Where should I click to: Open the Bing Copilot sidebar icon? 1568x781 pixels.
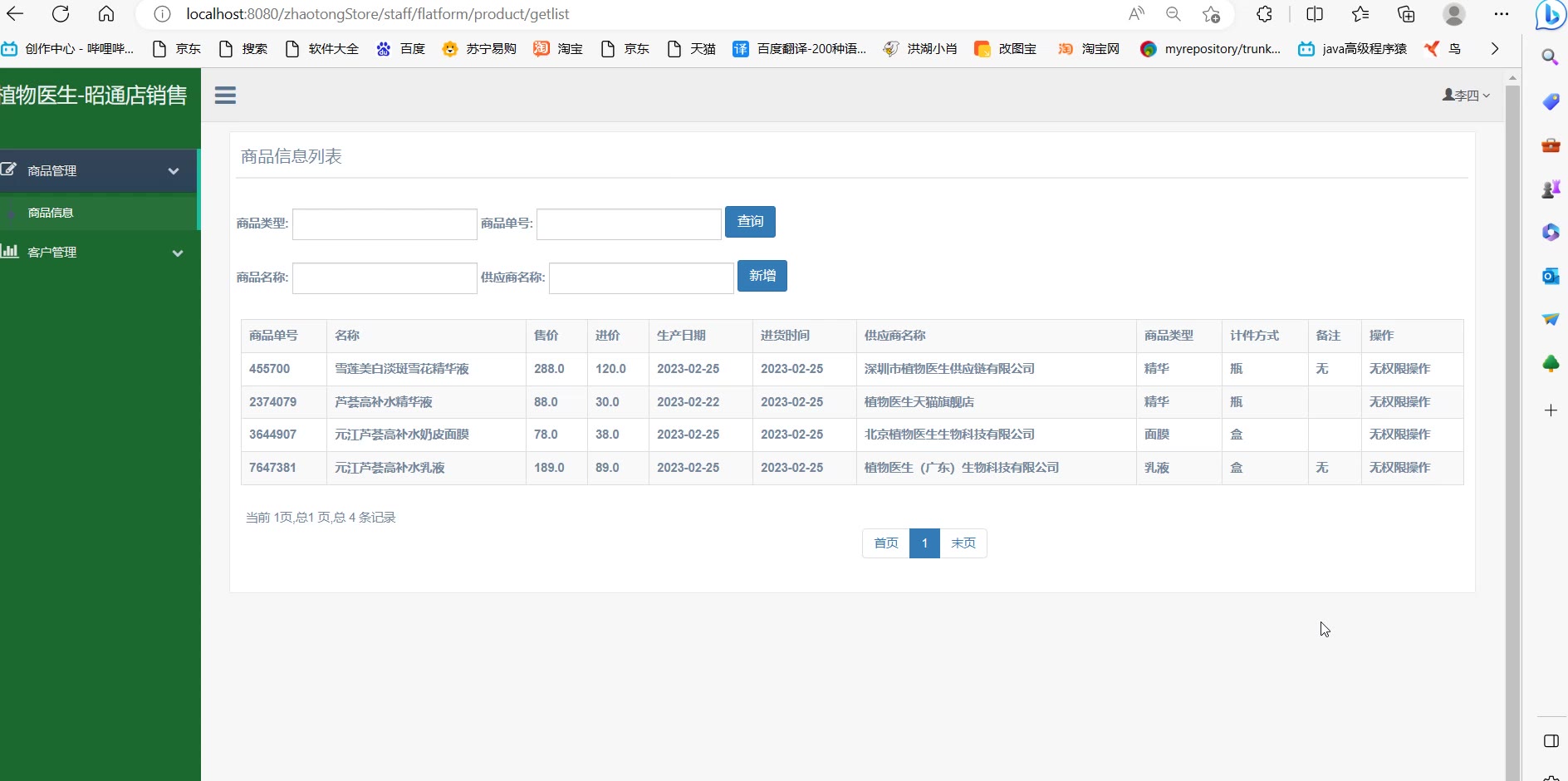(1551, 15)
